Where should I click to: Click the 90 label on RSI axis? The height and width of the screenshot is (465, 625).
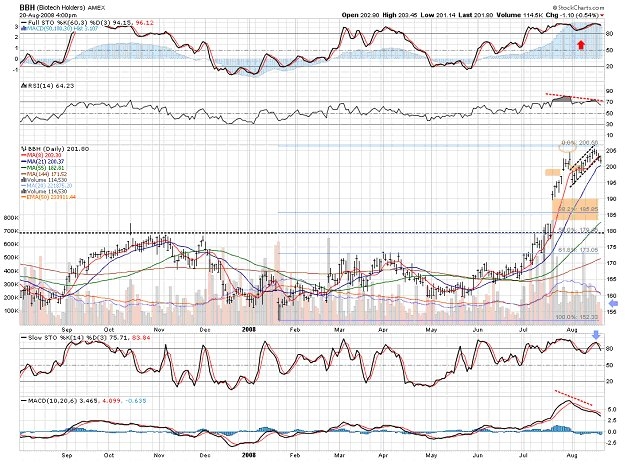point(610,91)
